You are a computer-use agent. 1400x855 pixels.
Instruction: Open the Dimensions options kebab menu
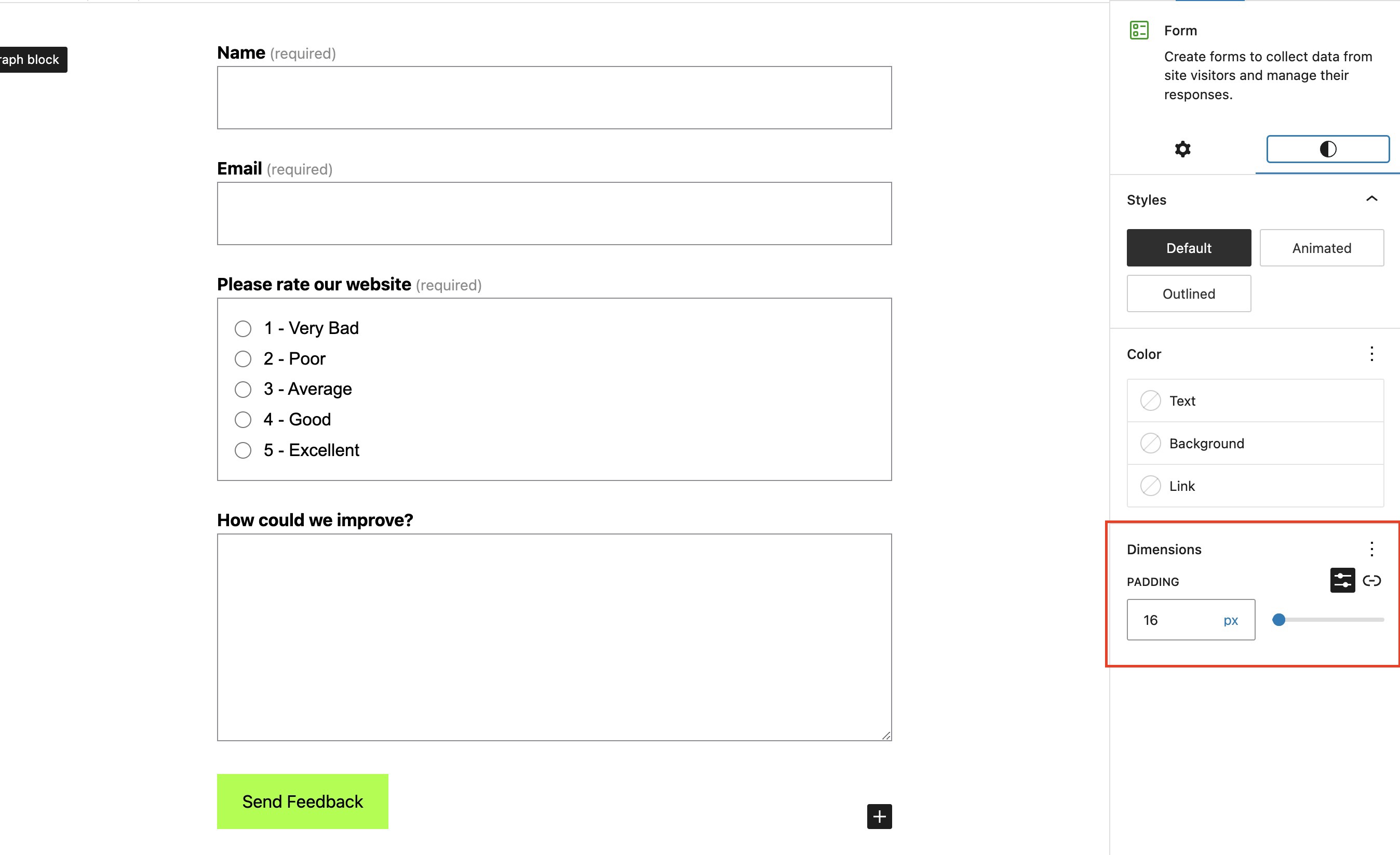tap(1372, 549)
